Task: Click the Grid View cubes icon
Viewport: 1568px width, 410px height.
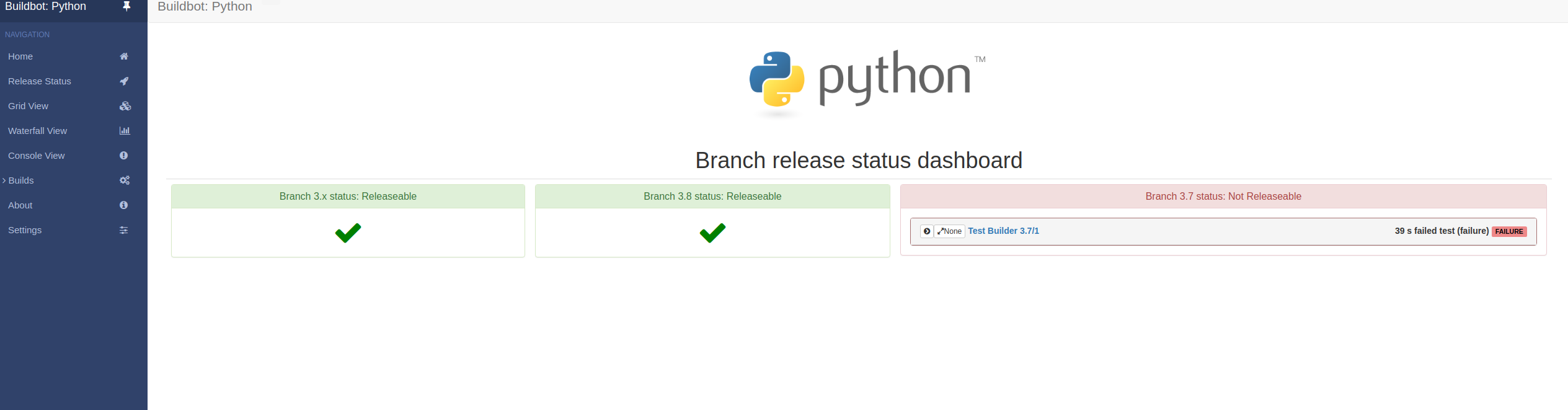Action: [x=125, y=106]
